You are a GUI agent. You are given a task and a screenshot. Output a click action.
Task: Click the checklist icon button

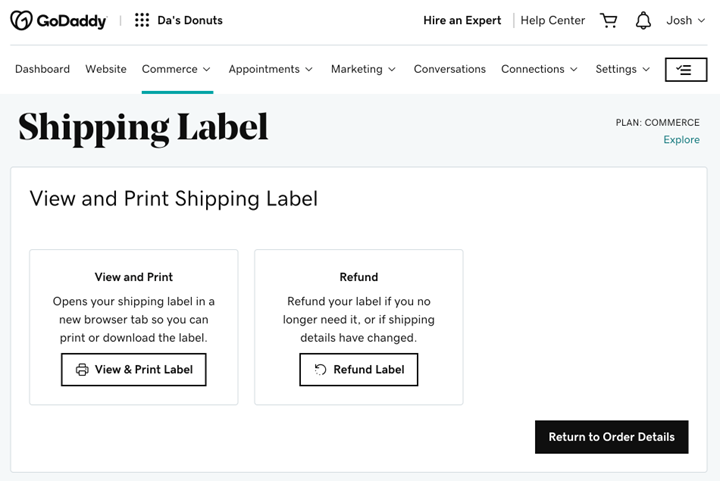[x=685, y=69]
